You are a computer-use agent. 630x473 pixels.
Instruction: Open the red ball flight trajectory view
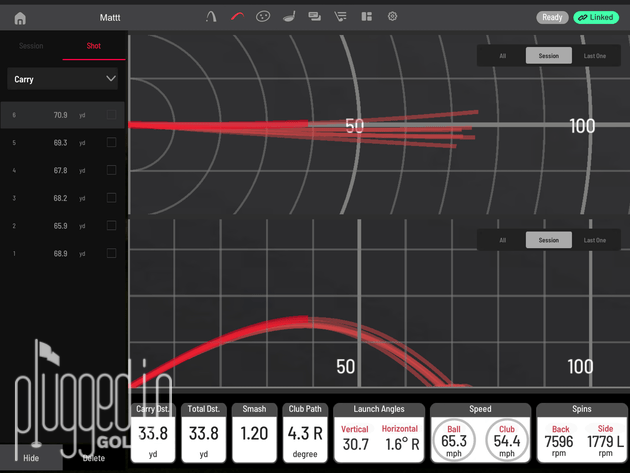[237, 17]
